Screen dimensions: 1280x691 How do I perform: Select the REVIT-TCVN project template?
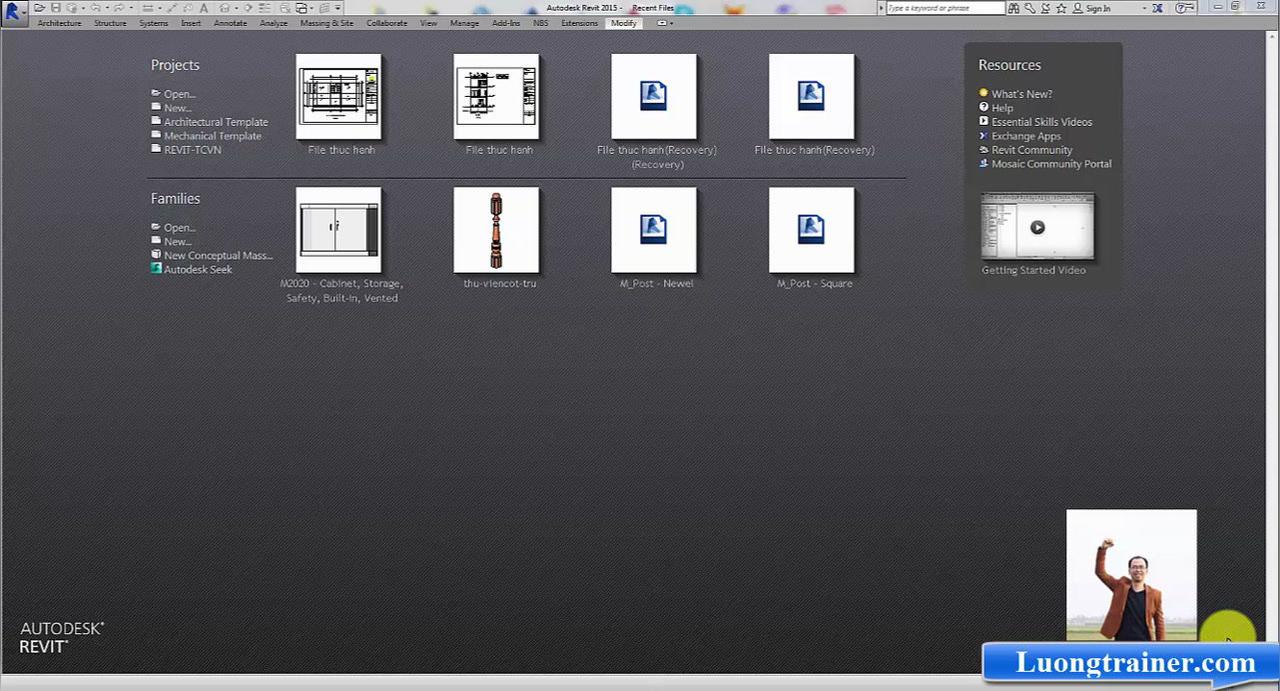click(x=193, y=150)
